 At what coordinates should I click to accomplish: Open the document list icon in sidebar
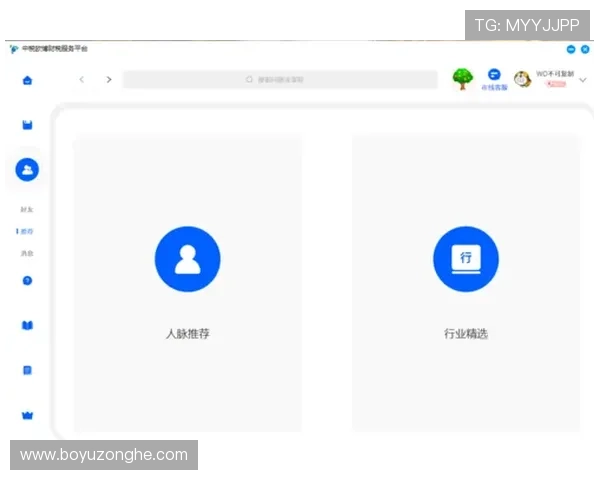pyautogui.click(x=27, y=370)
